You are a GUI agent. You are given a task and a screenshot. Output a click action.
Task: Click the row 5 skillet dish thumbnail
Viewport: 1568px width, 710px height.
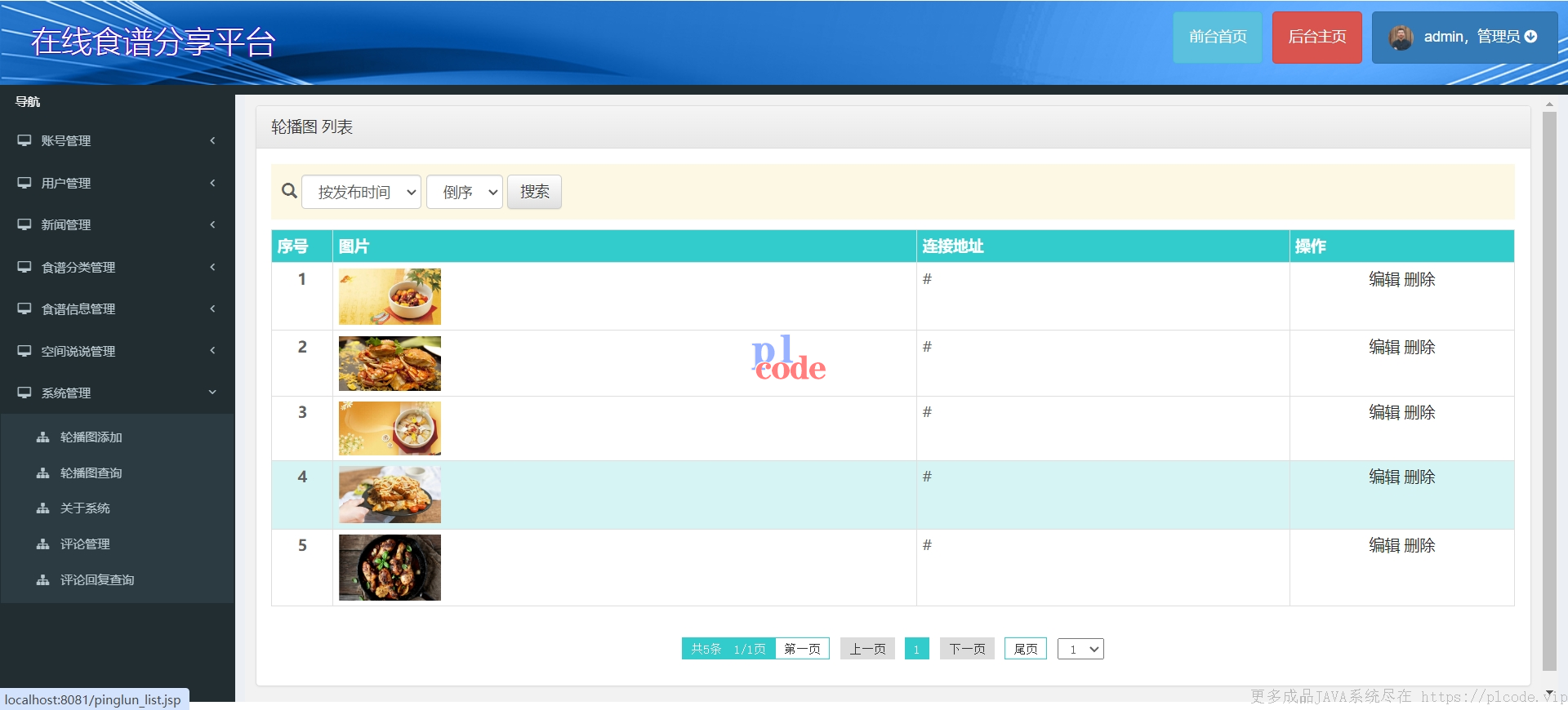pyautogui.click(x=390, y=567)
